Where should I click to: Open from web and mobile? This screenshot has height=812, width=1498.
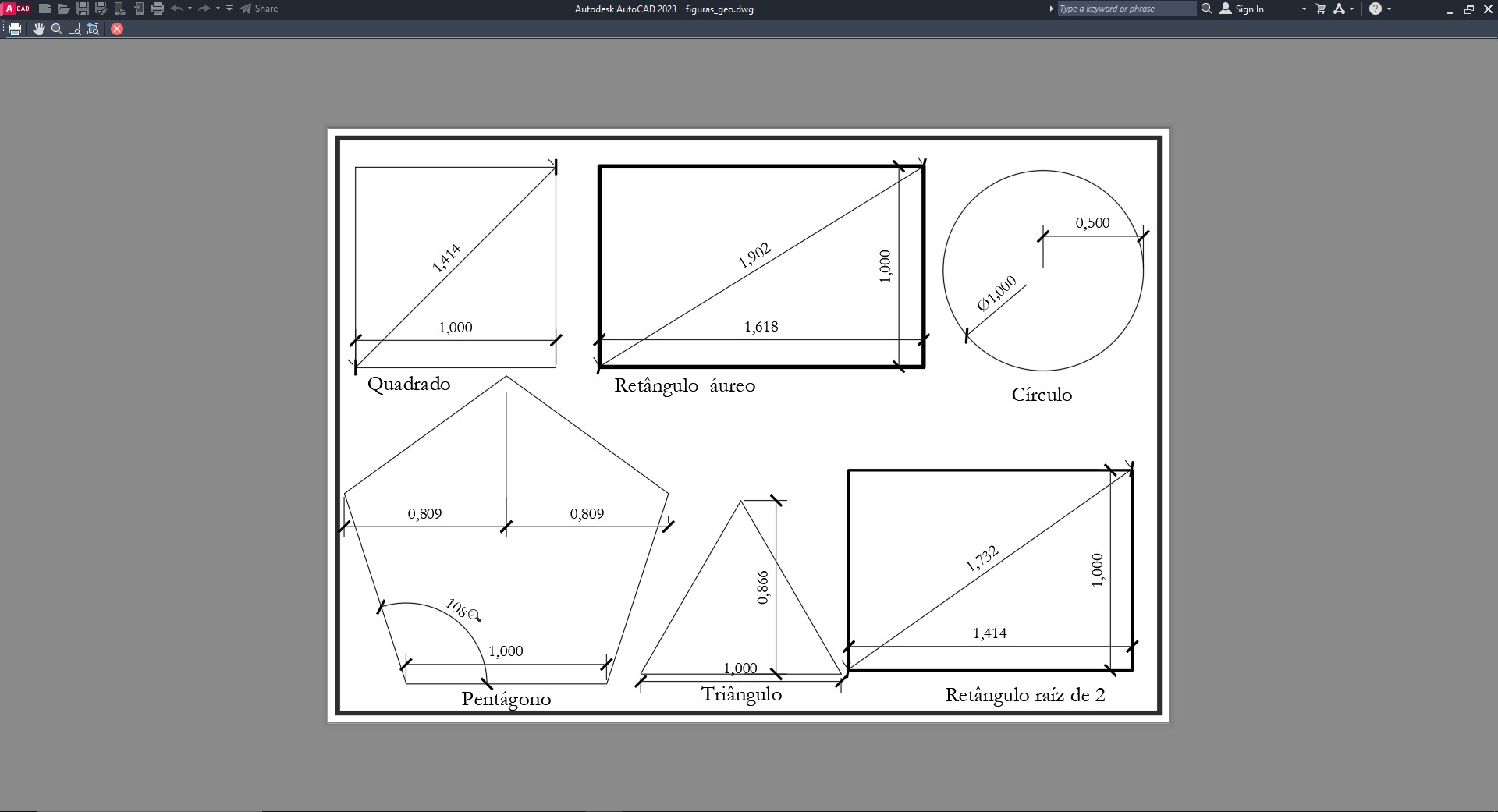120,9
